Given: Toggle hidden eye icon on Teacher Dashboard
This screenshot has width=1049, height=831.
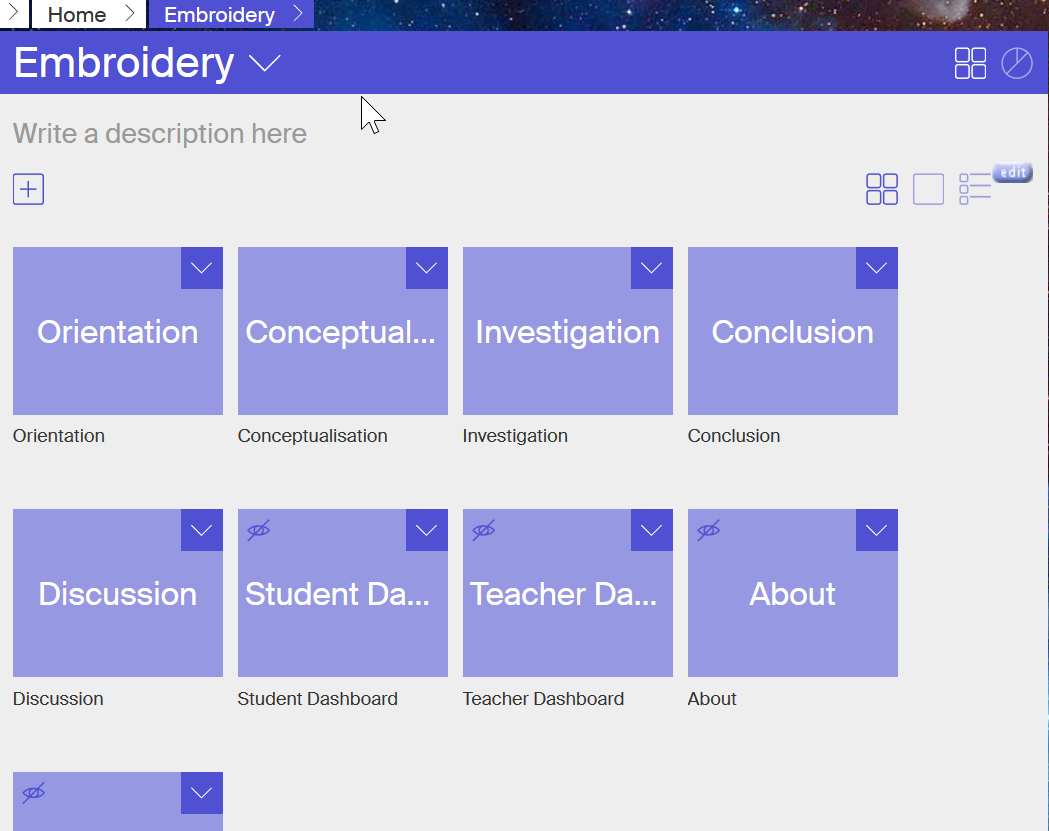Looking at the screenshot, I should [x=484, y=530].
